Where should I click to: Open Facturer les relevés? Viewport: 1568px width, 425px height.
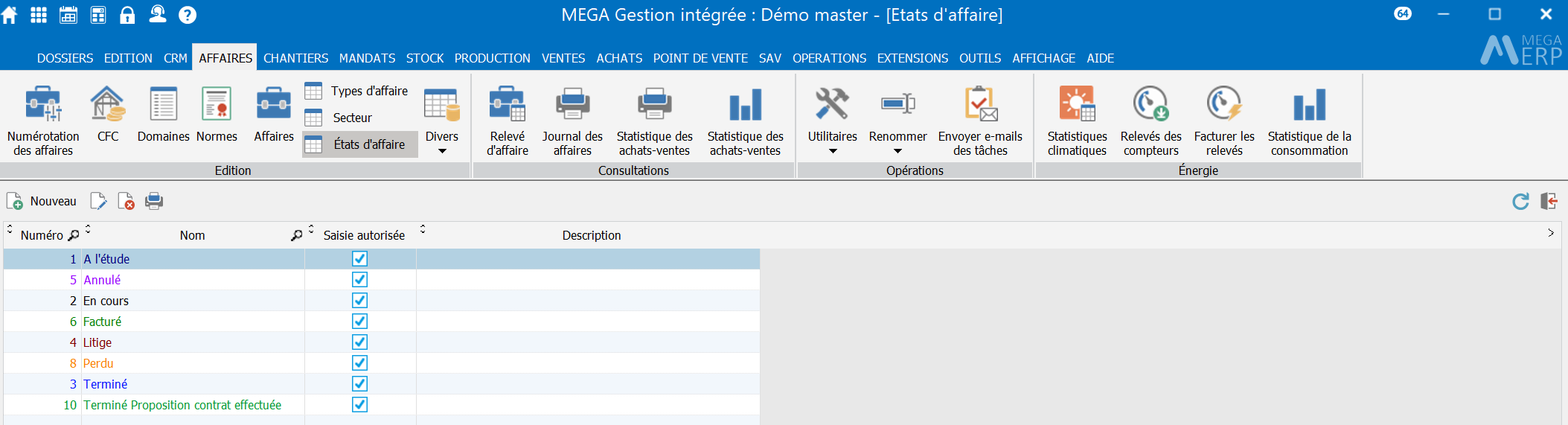pyautogui.click(x=1224, y=121)
